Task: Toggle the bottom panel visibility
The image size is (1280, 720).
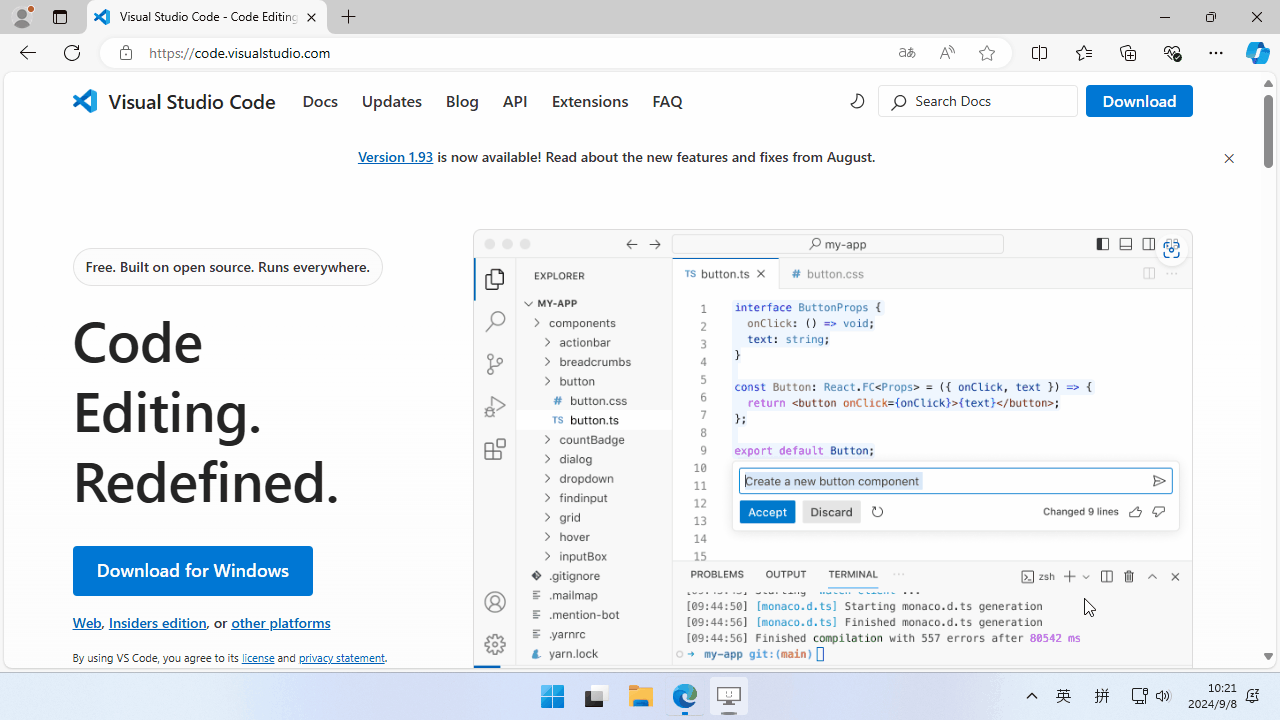Action: click(1125, 244)
